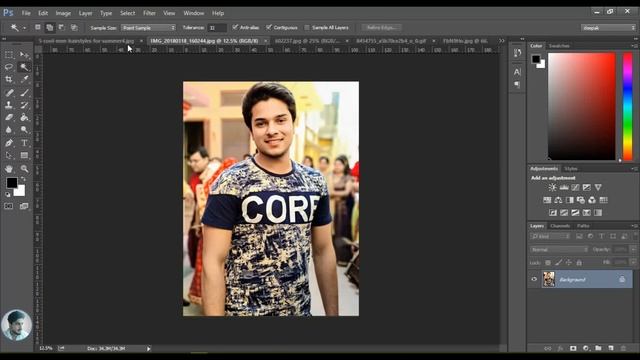Open the layer blend mode Normal dropdown
The width and height of the screenshot is (640, 360).
point(559,249)
